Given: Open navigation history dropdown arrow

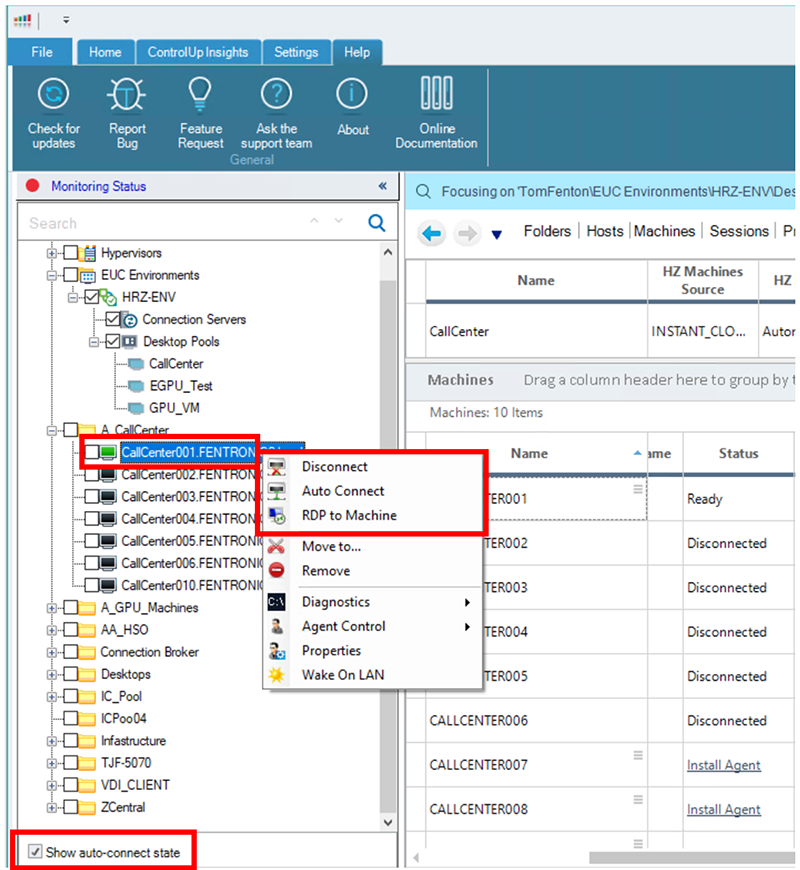Looking at the screenshot, I should pyautogui.click(x=497, y=235).
